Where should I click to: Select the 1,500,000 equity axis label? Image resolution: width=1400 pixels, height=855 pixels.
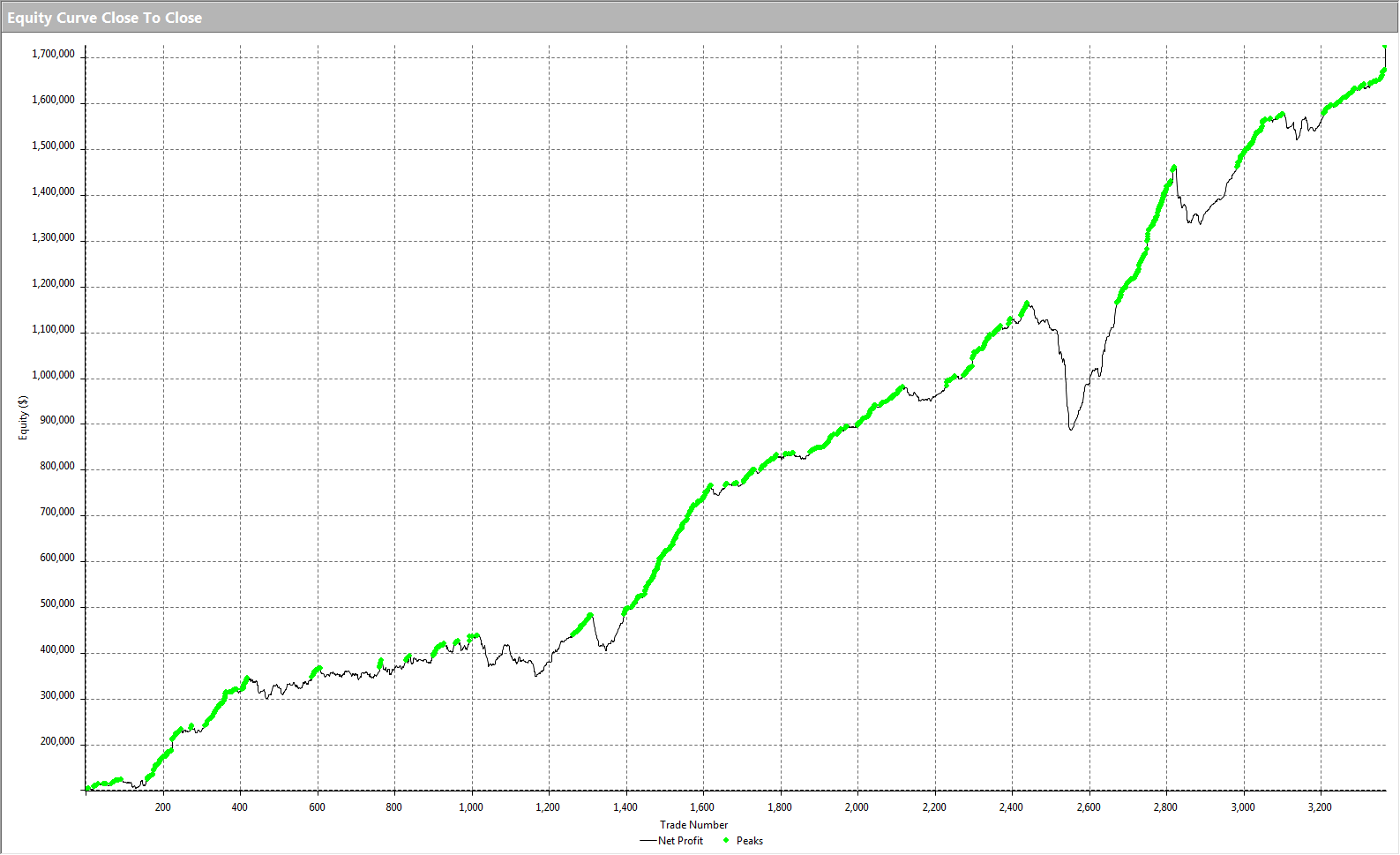point(54,146)
